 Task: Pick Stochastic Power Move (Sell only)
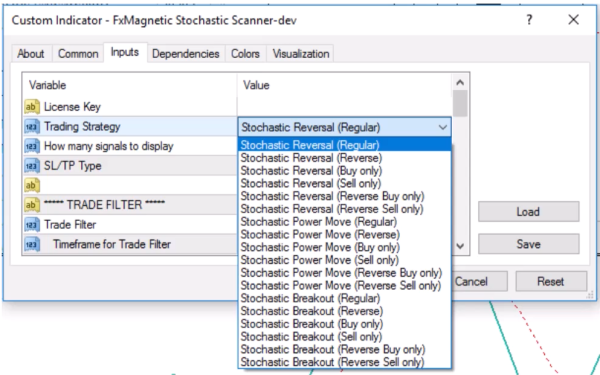344,260
